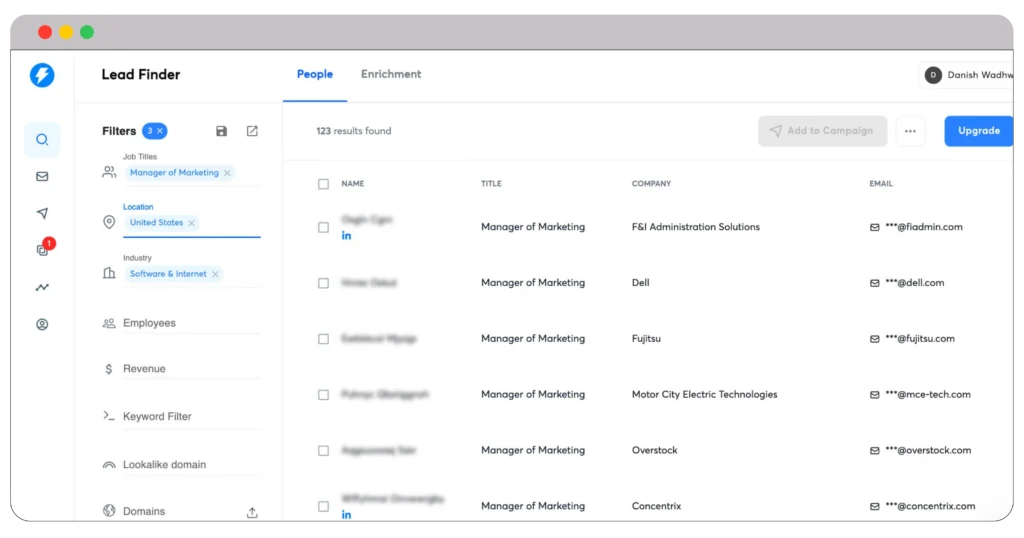
Task: Click the TITLE column header
Action: (491, 184)
